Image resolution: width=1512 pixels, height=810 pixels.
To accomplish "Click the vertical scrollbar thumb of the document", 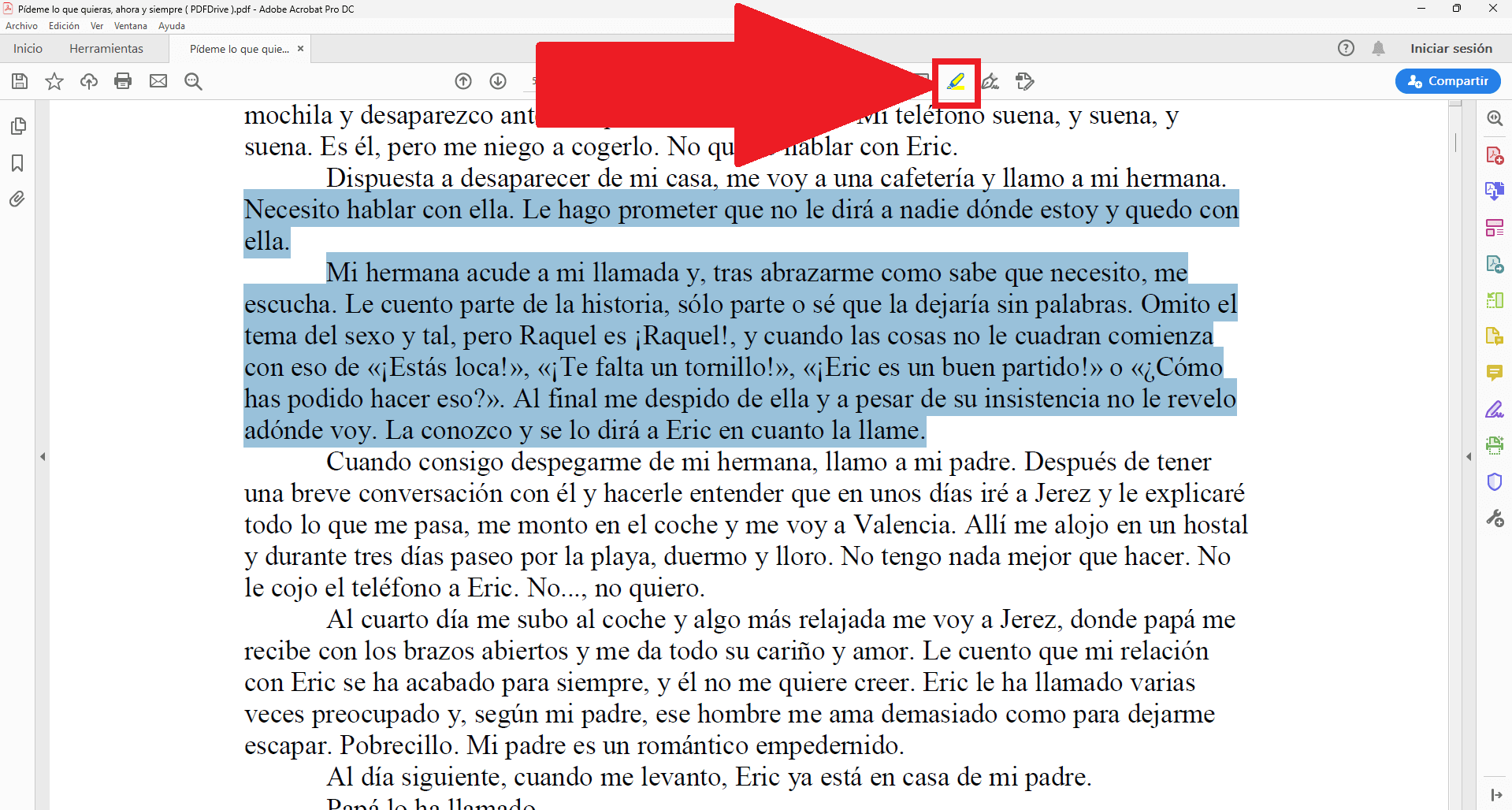I will (x=1455, y=143).
